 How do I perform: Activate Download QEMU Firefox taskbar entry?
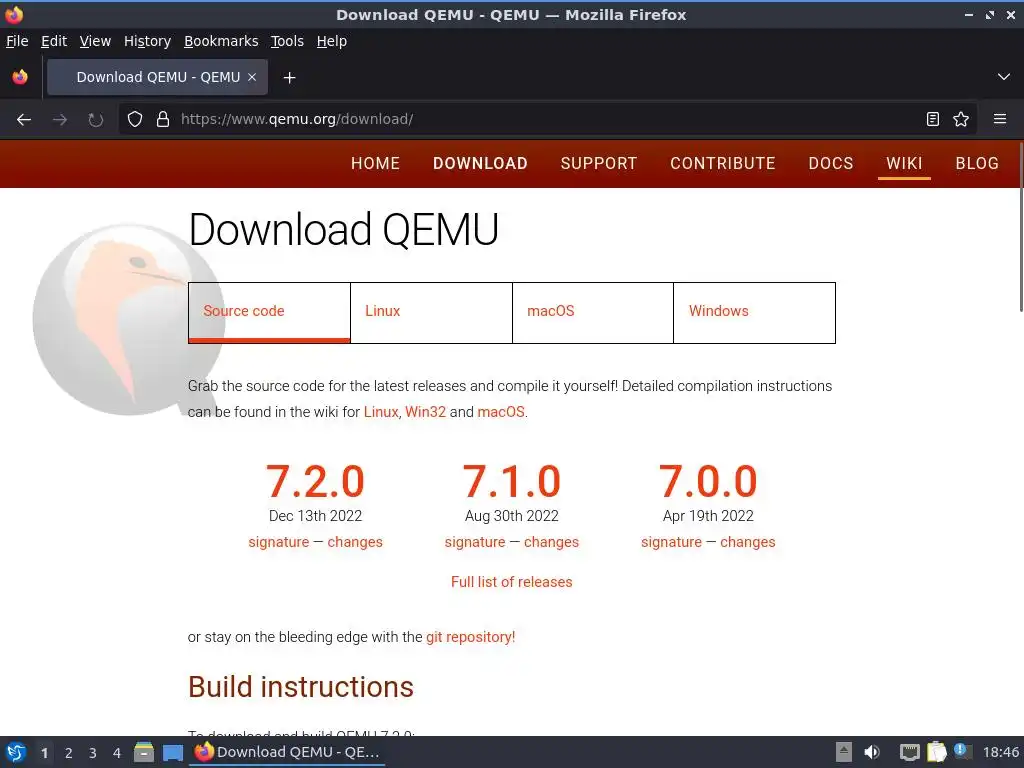[x=287, y=752]
